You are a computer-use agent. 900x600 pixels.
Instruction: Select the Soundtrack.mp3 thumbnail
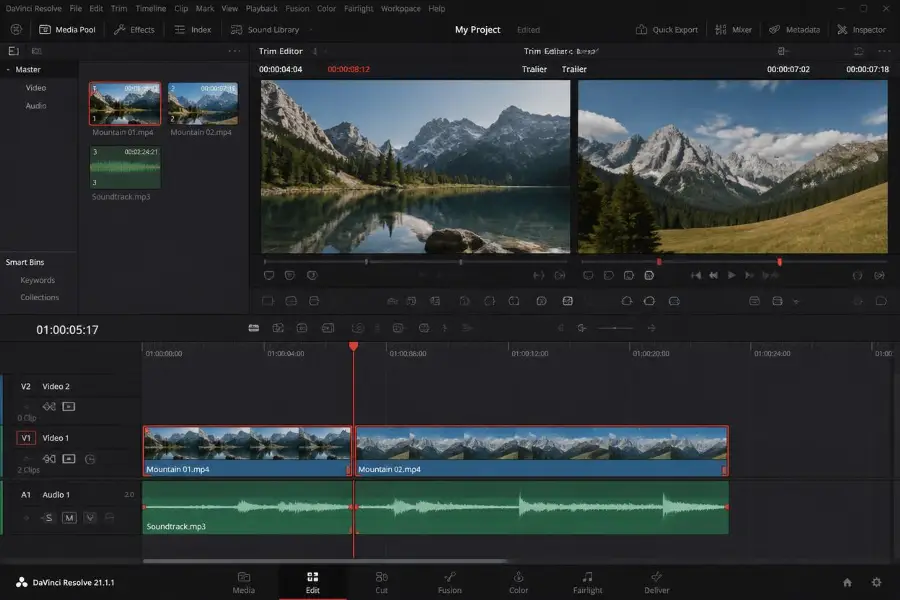point(125,167)
